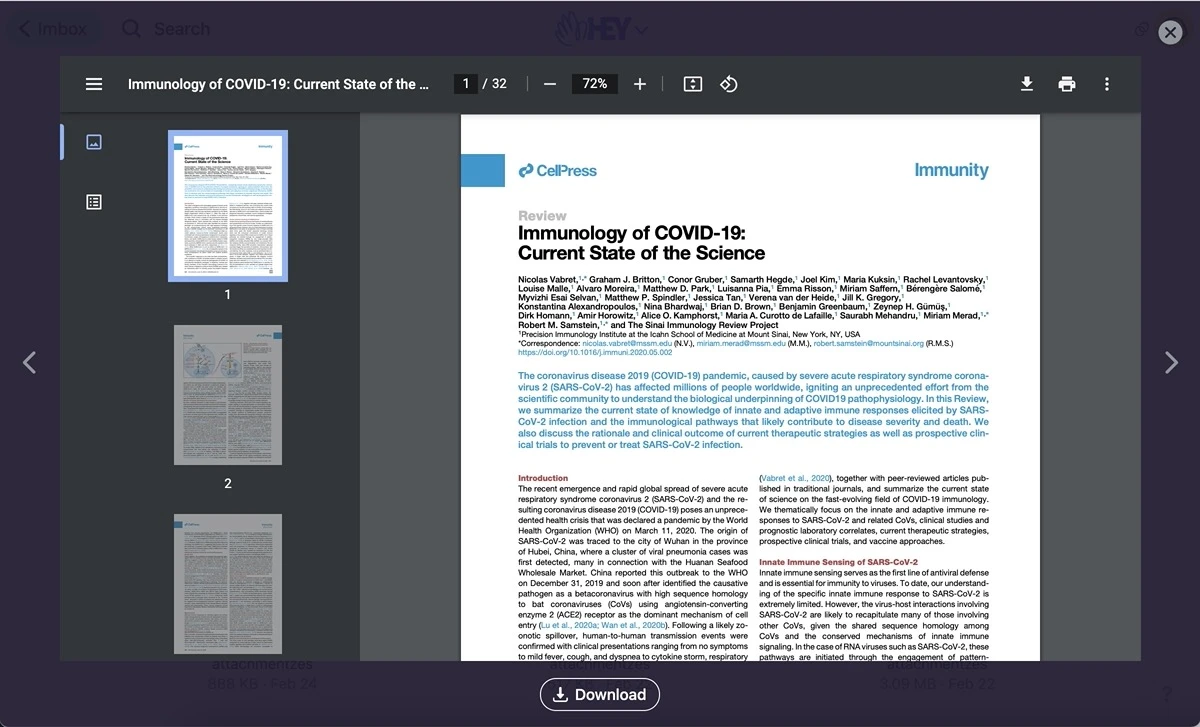Rotate the document counterclockwise
The image size is (1200, 727).
click(729, 84)
